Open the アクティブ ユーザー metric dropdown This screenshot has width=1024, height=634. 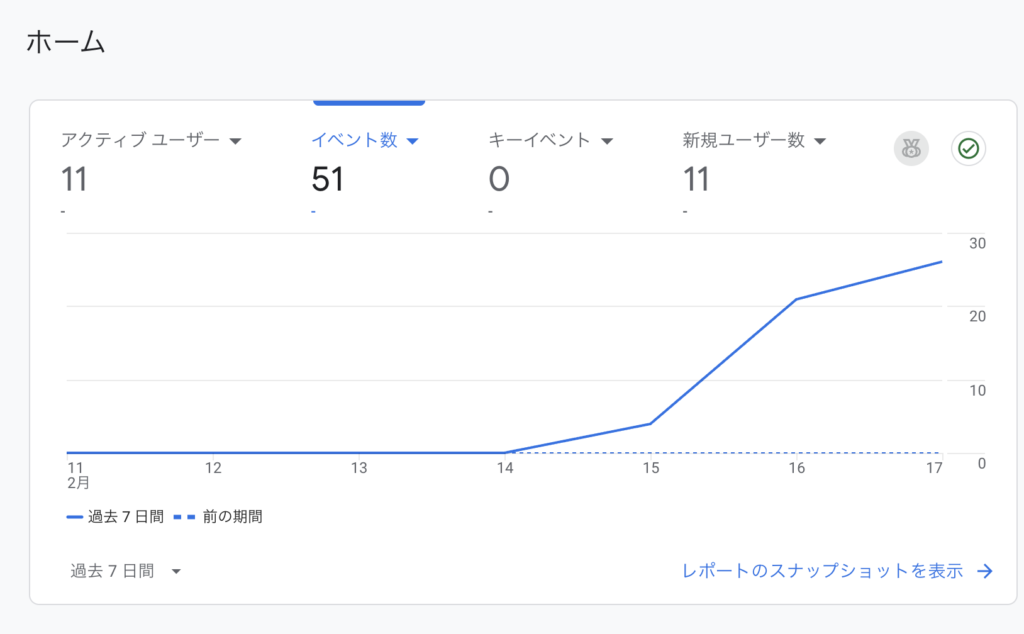click(x=236, y=140)
